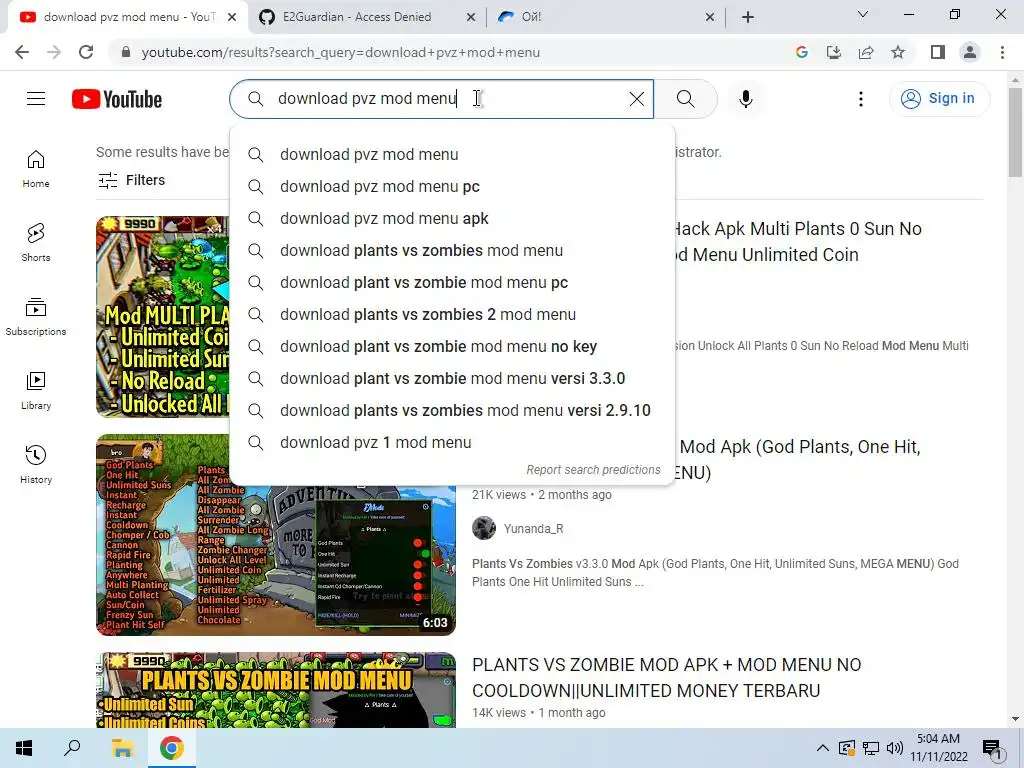The height and width of the screenshot is (768, 1024).
Task: Reload the current page
Action: pyautogui.click(x=86, y=52)
